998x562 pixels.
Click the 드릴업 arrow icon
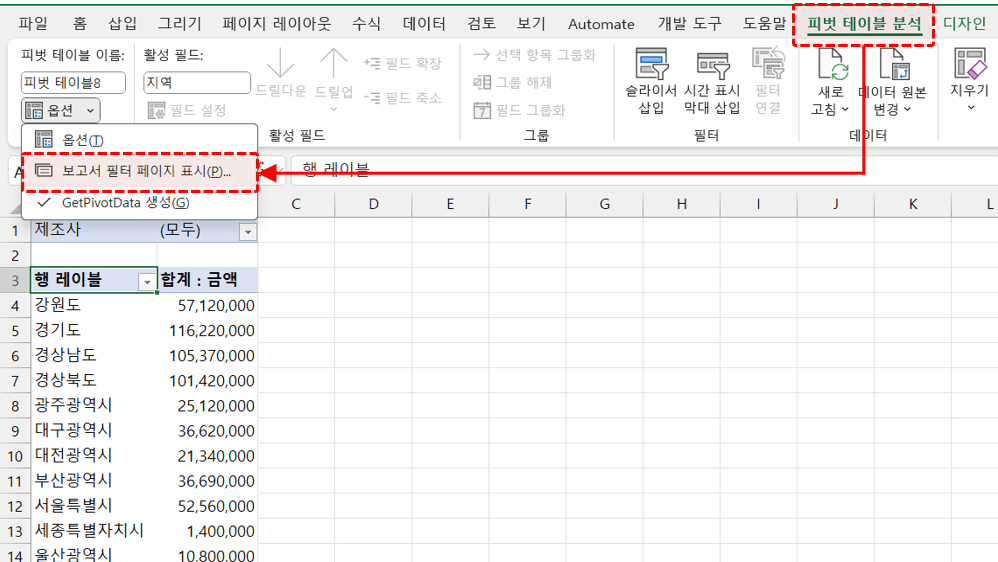pyautogui.click(x=333, y=64)
